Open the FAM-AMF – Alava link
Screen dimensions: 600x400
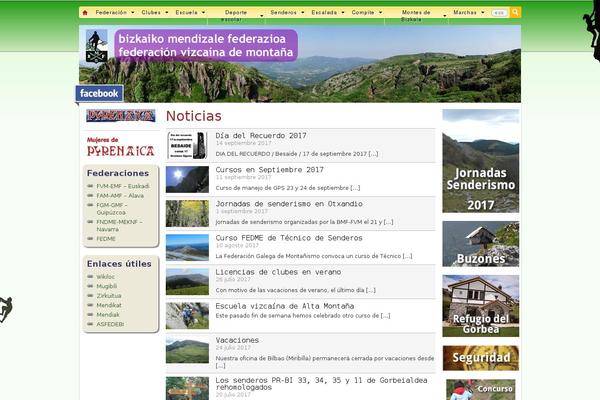pos(120,196)
